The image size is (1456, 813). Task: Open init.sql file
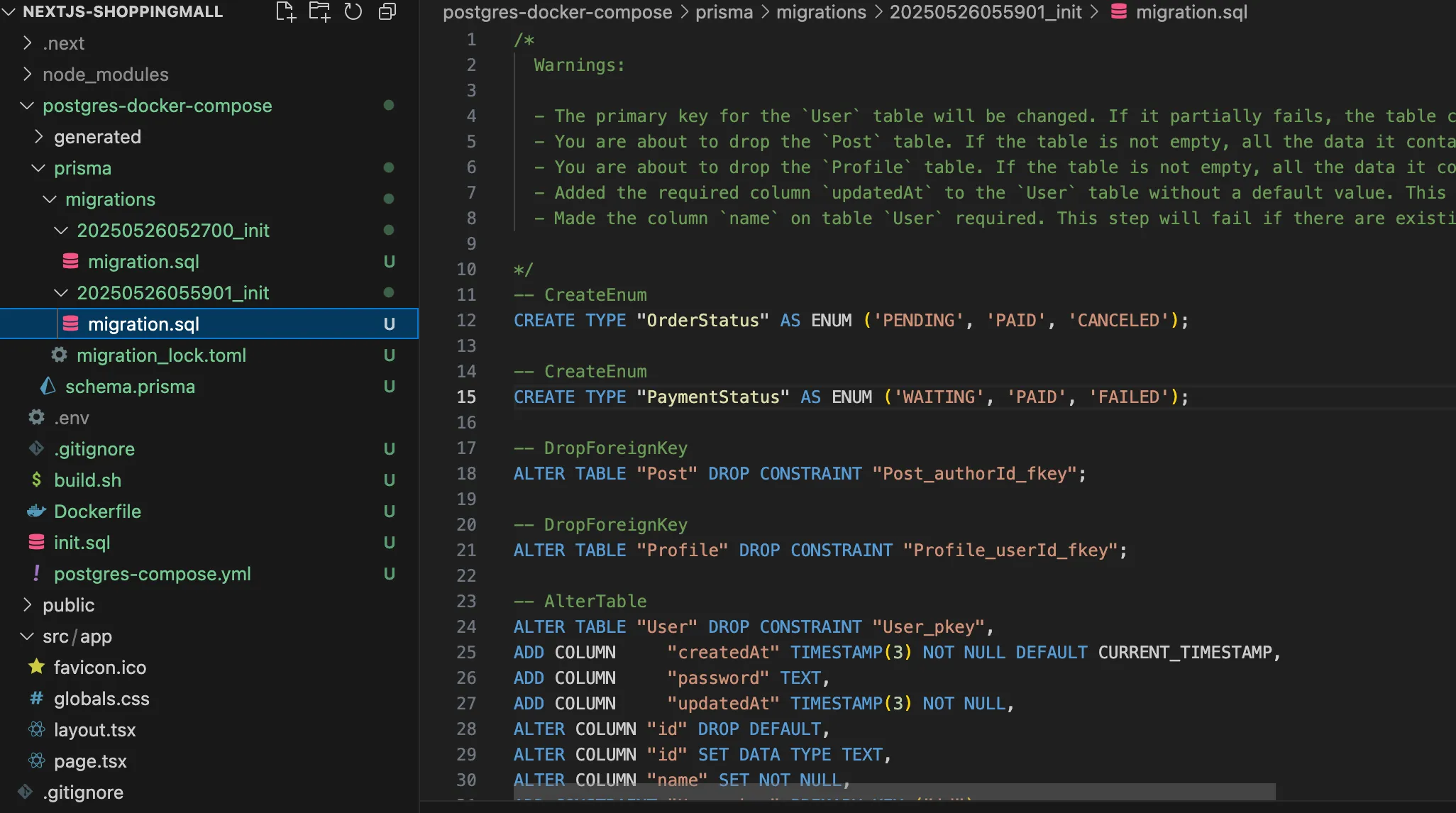click(82, 543)
